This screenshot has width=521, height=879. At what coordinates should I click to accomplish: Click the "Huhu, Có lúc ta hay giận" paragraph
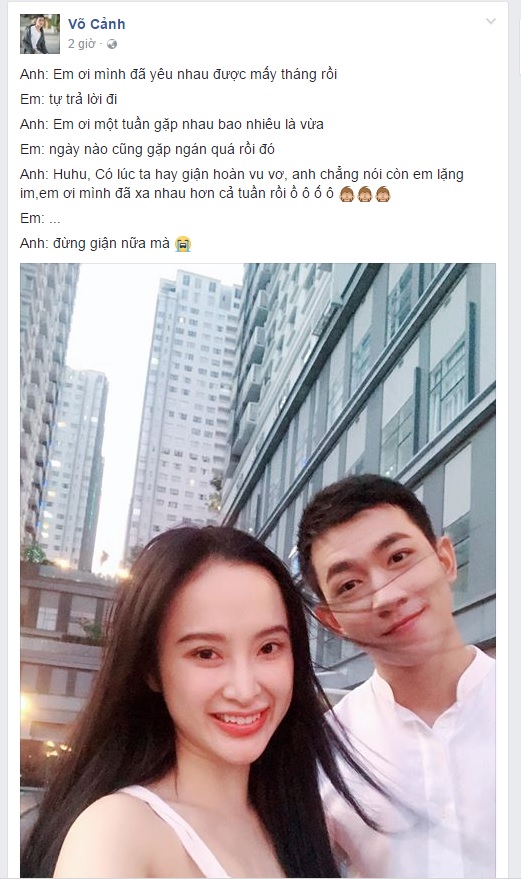[x=242, y=184]
